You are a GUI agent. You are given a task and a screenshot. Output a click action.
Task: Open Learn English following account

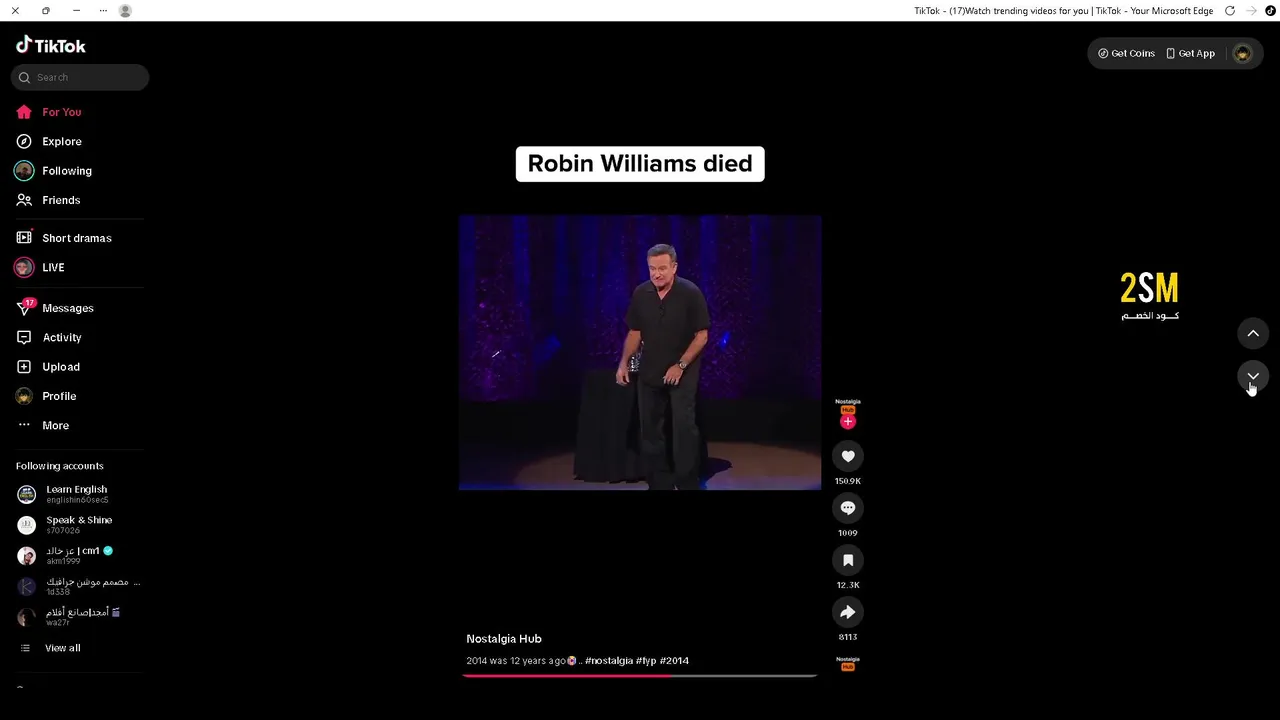[76, 494]
